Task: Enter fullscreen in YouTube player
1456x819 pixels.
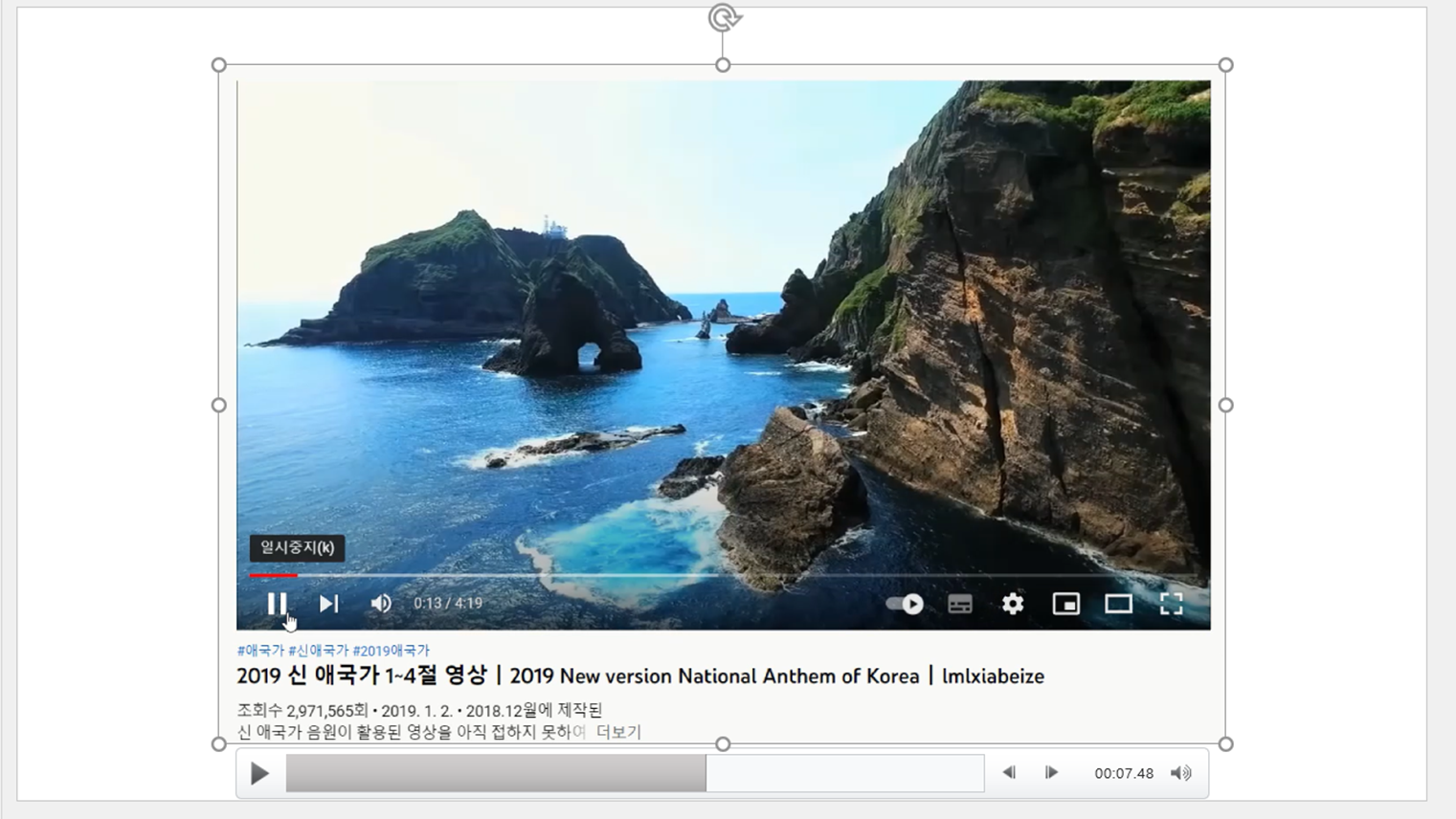Action: [x=1171, y=604]
